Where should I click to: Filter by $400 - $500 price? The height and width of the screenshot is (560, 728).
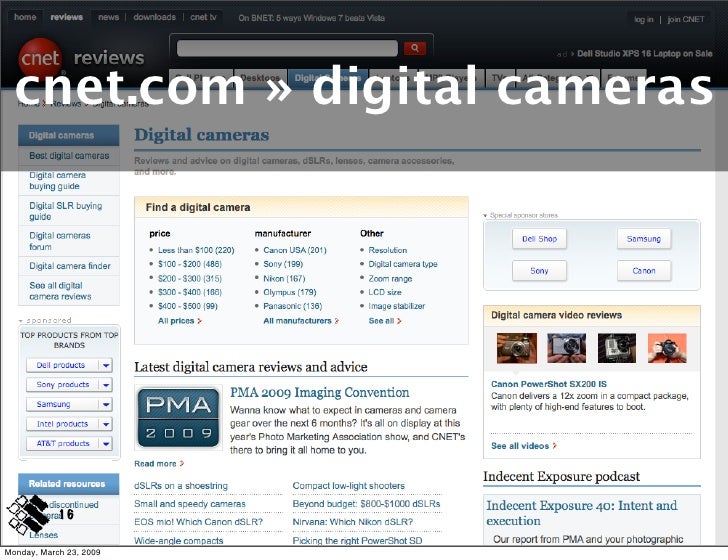pos(188,306)
